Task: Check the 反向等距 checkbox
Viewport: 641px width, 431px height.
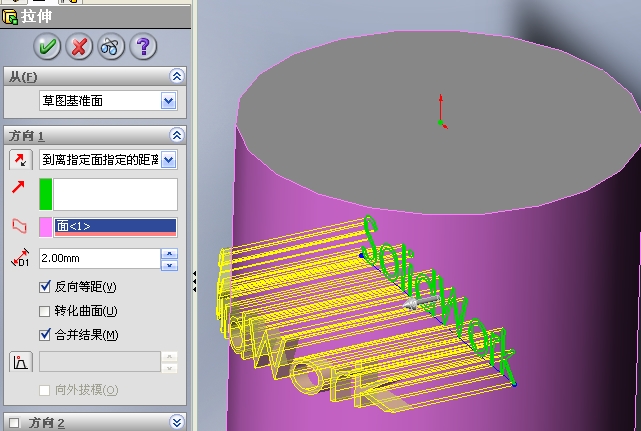Action: (45, 287)
